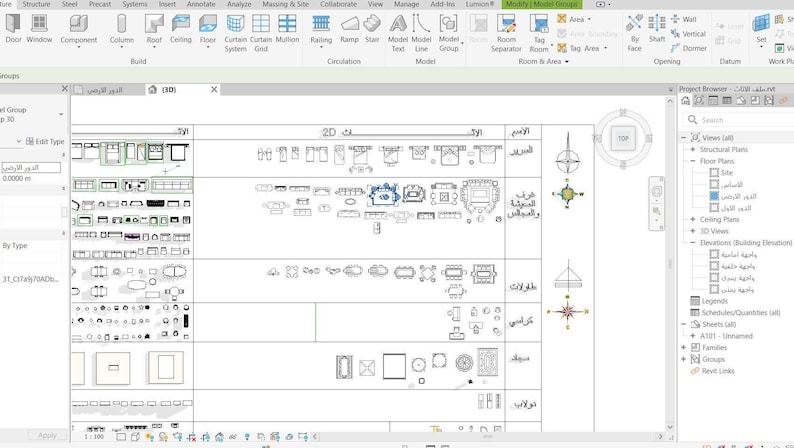Open the Railing tool dropdown
Image resolution: width=794 pixels, height=448 pixels.
[321, 47]
